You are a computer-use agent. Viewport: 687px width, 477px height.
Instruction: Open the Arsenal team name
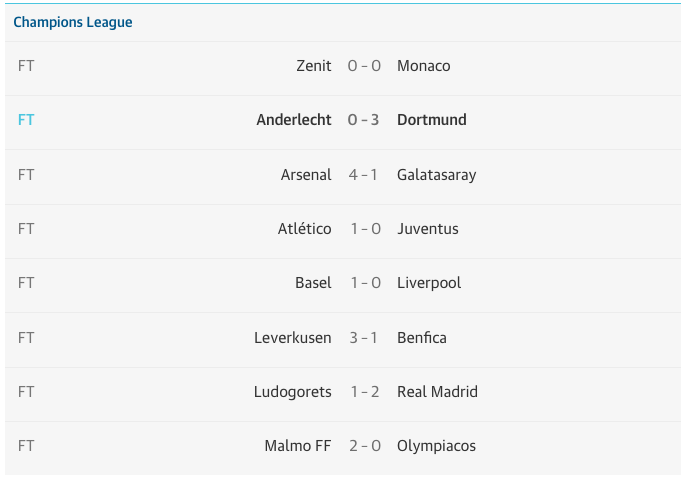[306, 175]
